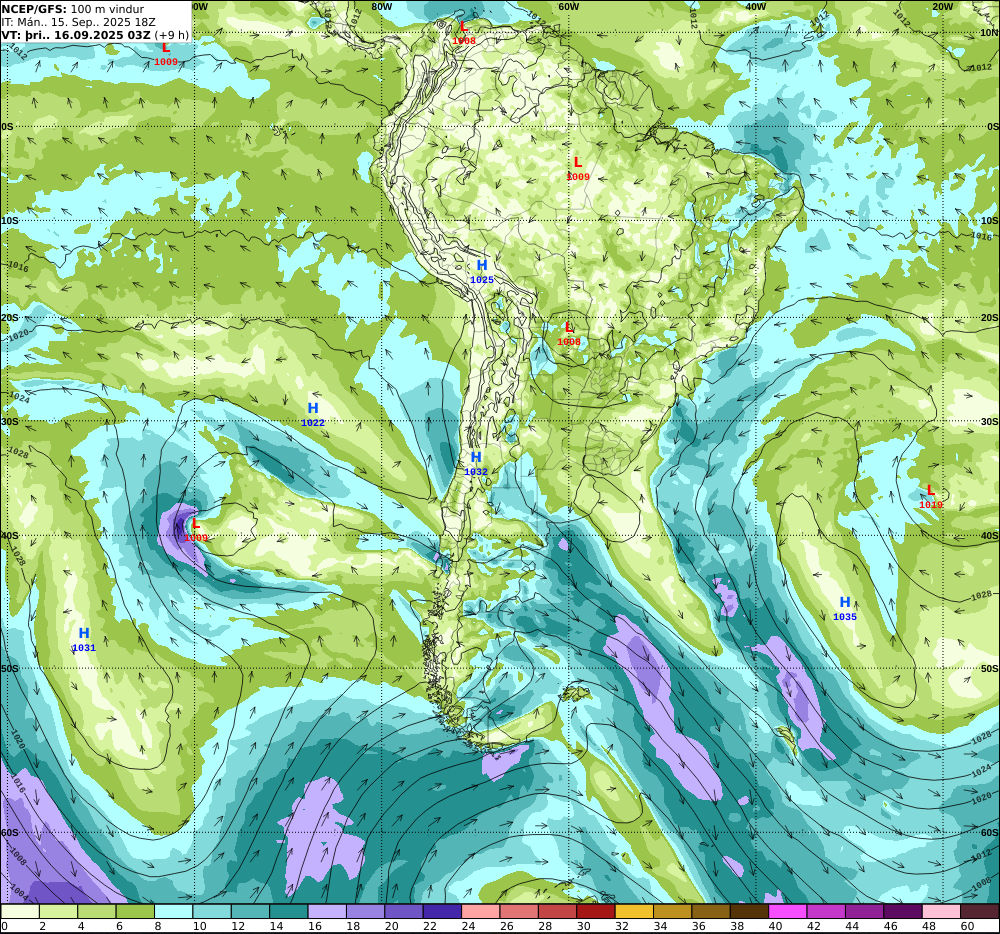Image resolution: width=1000 pixels, height=934 pixels.
Task: Click the 40W longitude label
Action: (755, 7)
